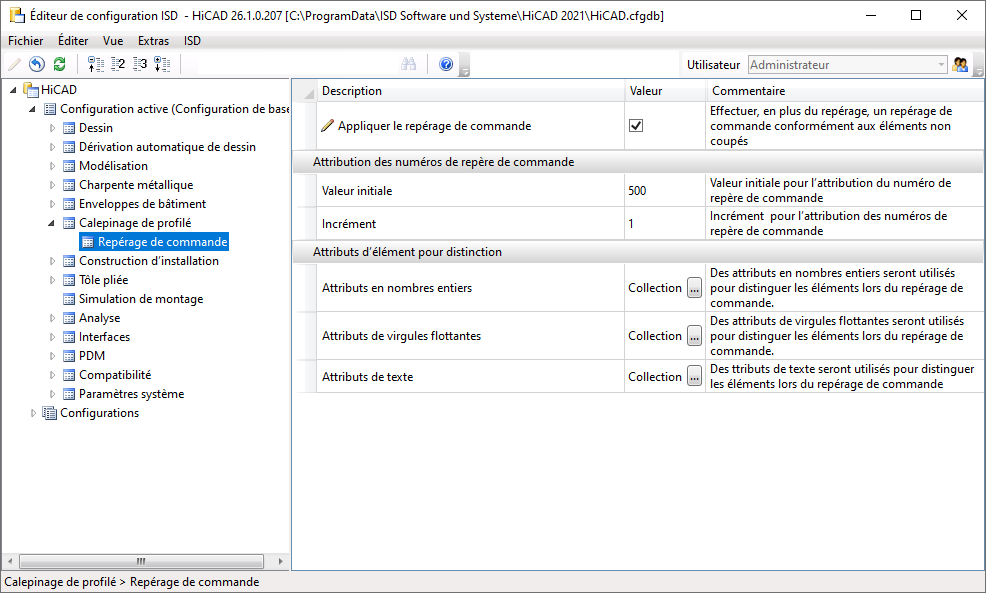Expand all tree levels icon
The width and height of the screenshot is (986, 593).
(x=162, y=64)
